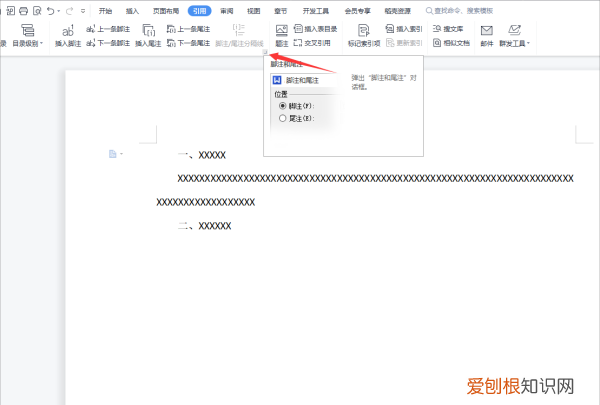600x405 pixels.
Task: Open the quick access toolbar customize dropdown
Action: click(x=83, y=11)
